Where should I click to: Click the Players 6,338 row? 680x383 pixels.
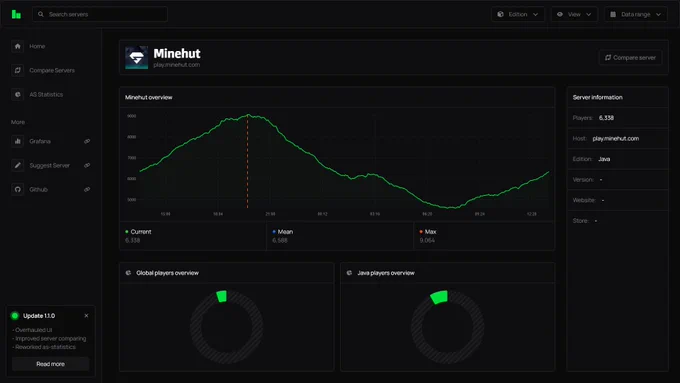[x=618, y=118]
